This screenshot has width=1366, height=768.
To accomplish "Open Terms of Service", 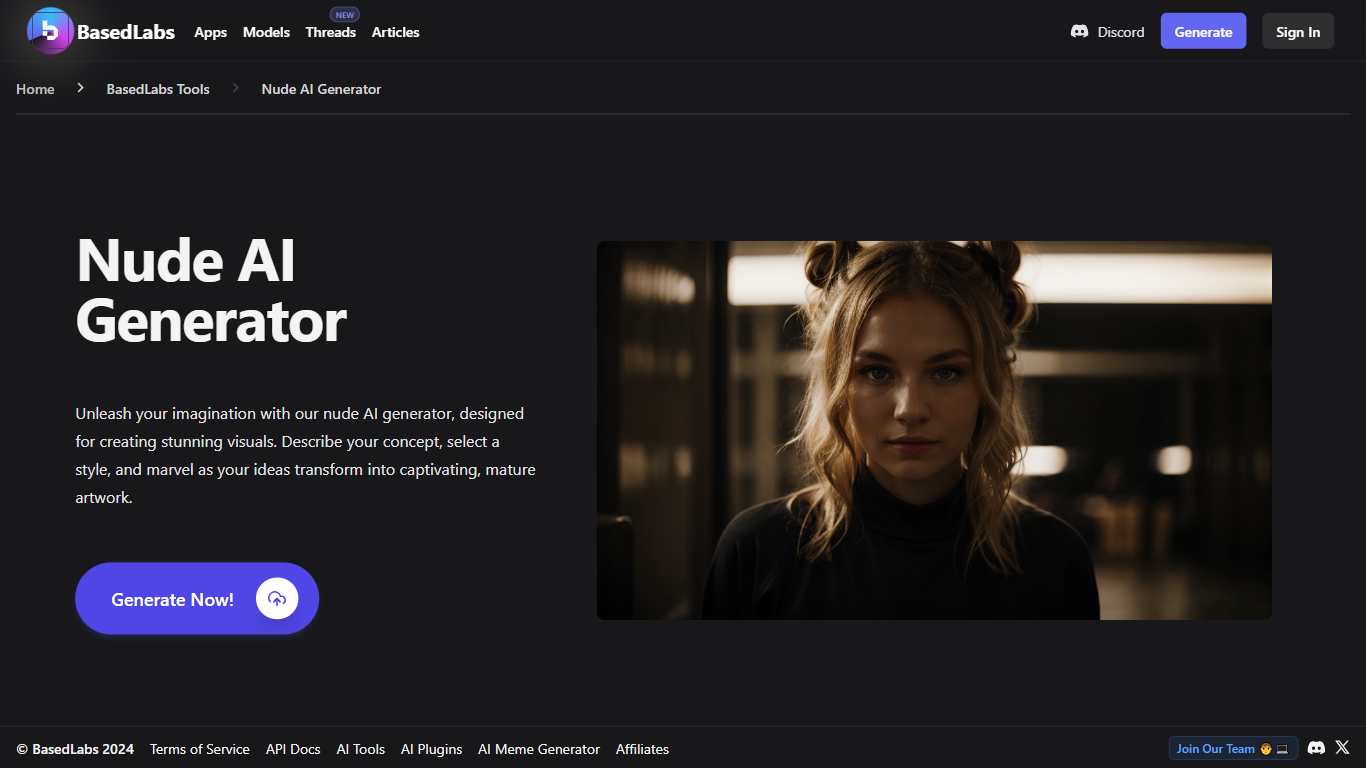I will click(200, 749).
